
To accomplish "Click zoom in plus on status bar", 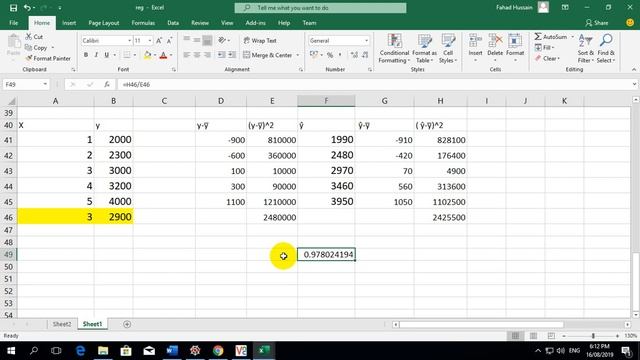I will 617,336.
